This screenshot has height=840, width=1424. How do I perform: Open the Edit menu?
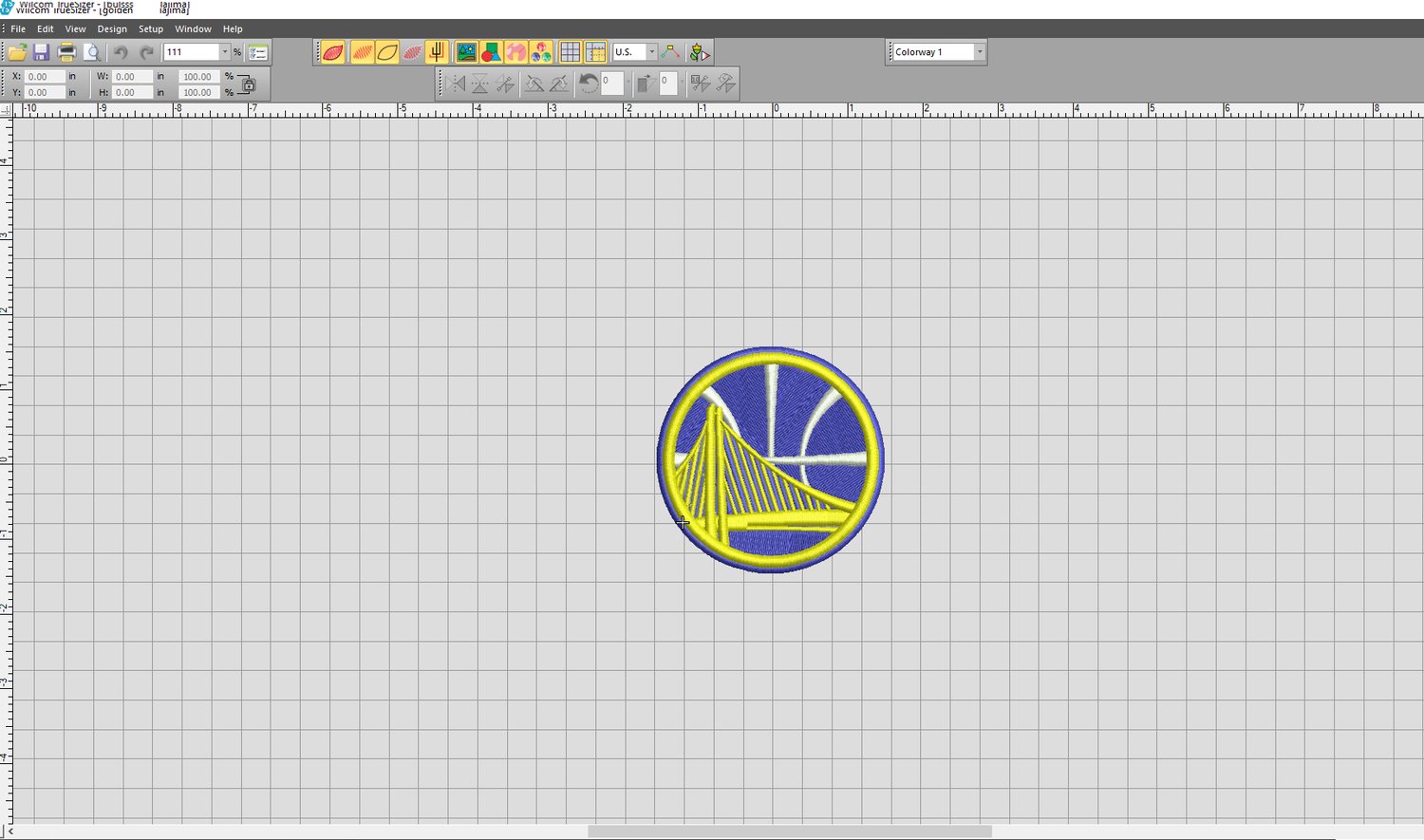coord(45,29)
